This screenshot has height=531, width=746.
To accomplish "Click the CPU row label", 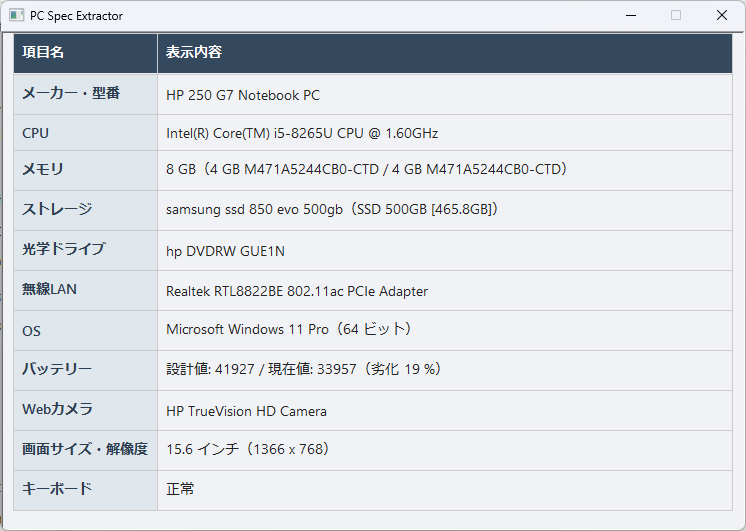I will pyautogui.click(x=36, y=133).
